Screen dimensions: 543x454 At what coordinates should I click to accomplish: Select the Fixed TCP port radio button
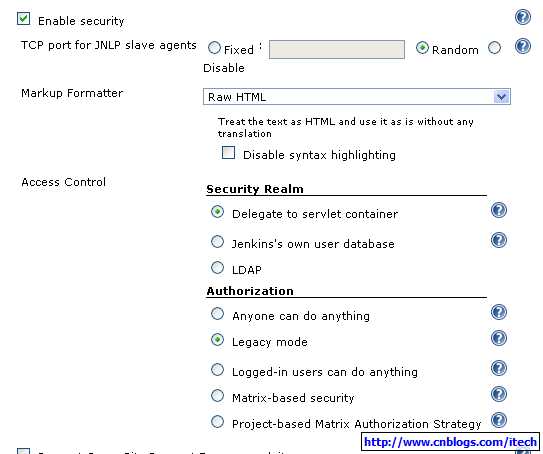(x=214, y=47)
